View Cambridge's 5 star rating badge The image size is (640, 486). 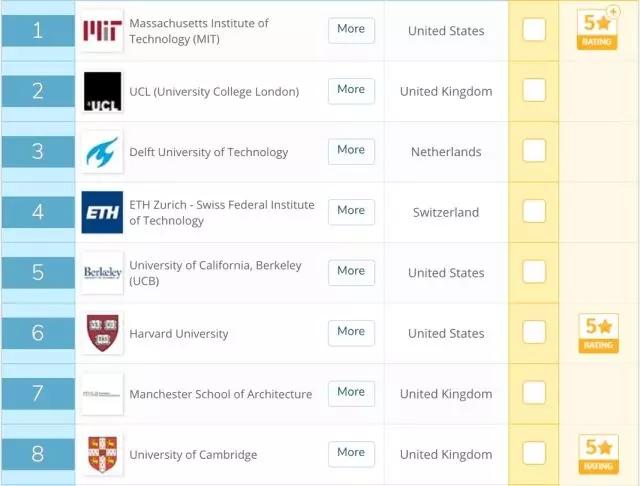598,454
